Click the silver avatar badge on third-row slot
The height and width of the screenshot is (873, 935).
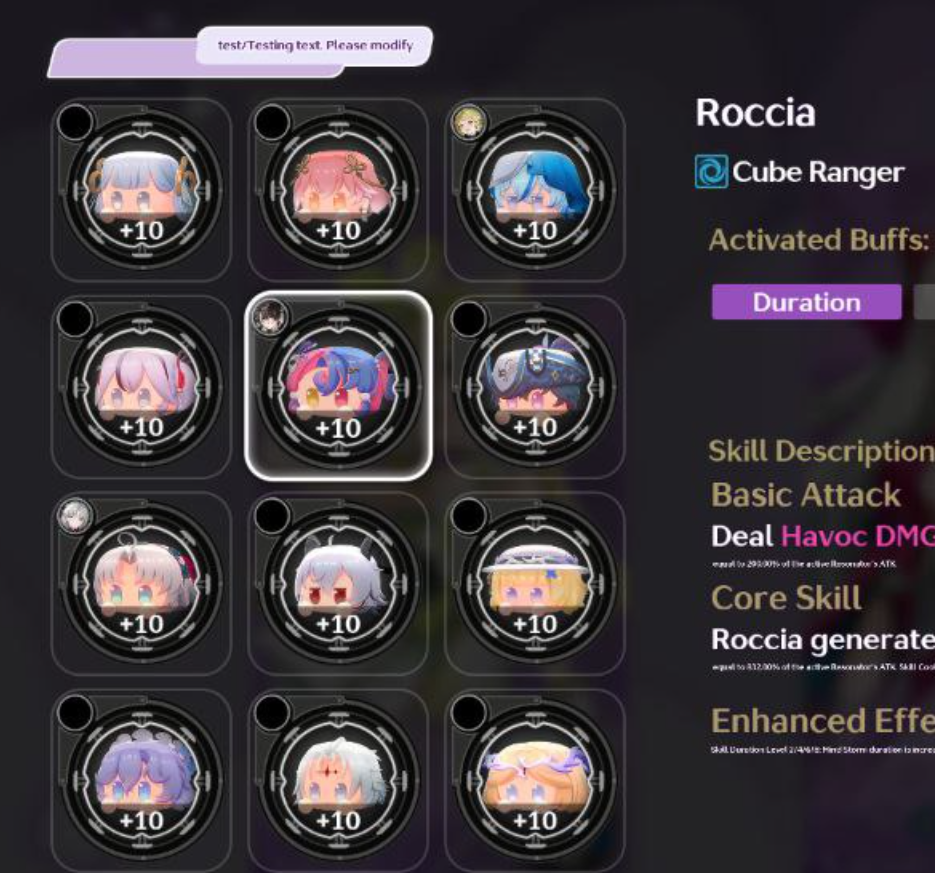click(75, 515)
